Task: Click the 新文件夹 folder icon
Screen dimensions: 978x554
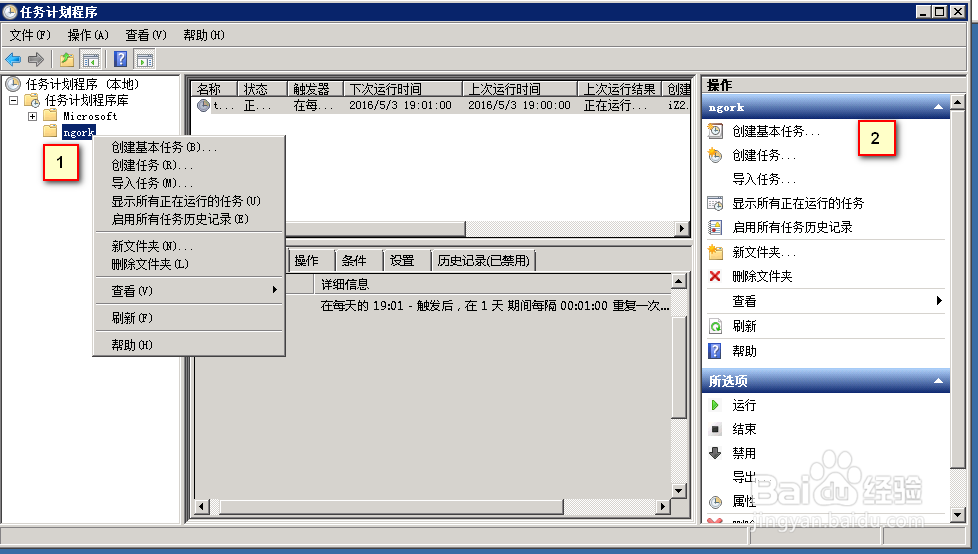Action: (x=715, y=252)
